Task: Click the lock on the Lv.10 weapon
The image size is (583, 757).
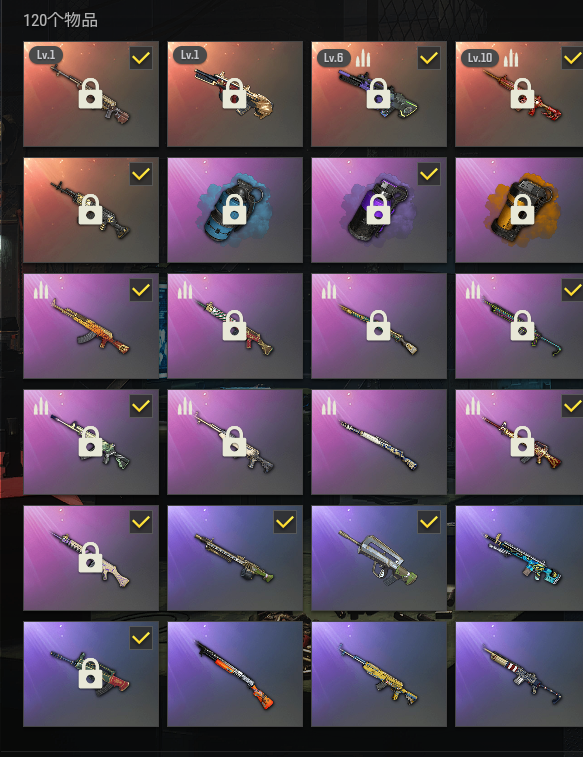Action: coord(522,94)
